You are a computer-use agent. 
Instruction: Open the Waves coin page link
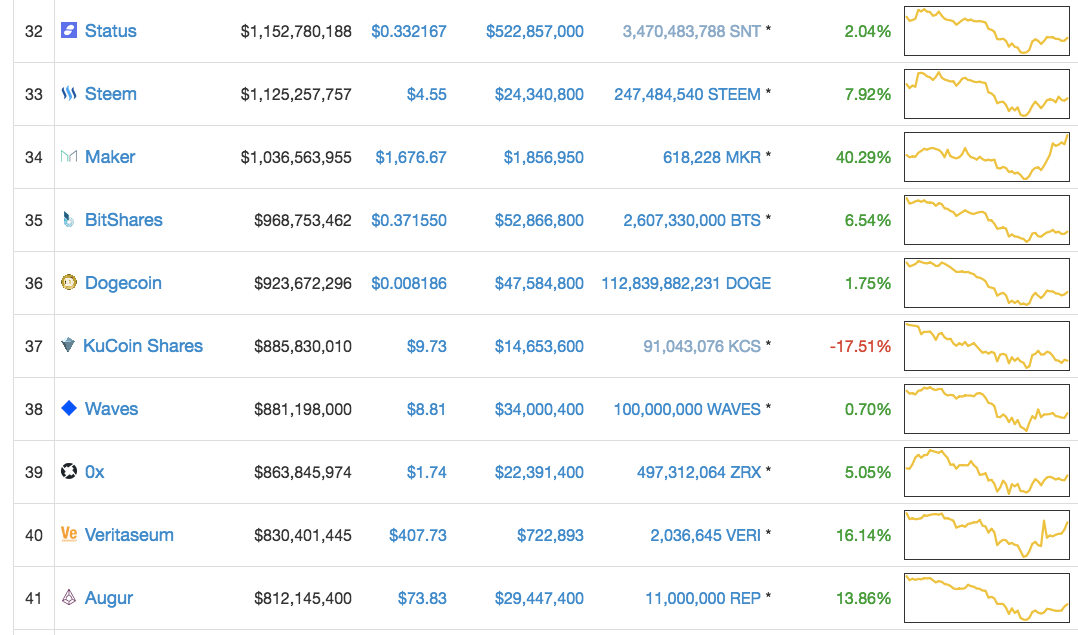(111, 409)
